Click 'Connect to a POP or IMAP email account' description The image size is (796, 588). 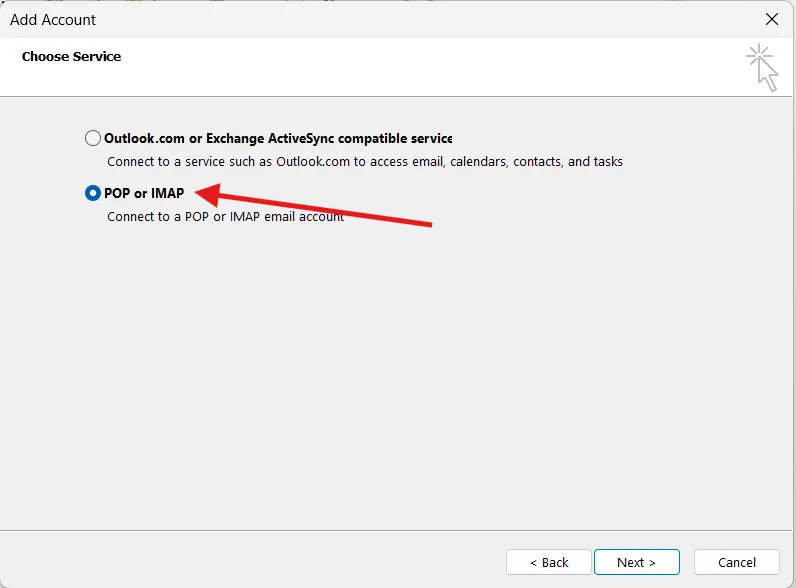pos(225,216)
